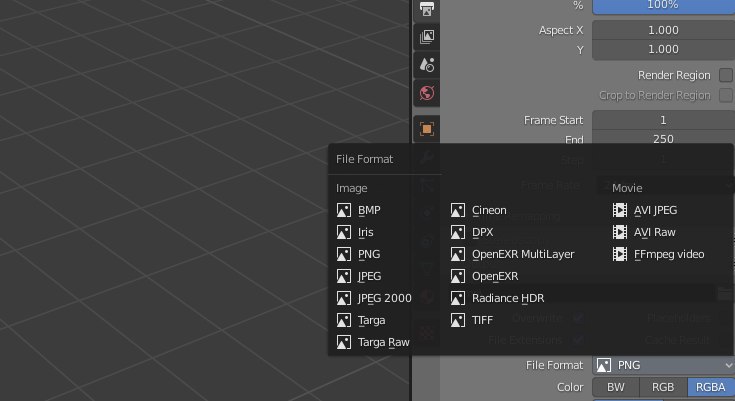The width and height of the screenshot is (735, 401).
Task: Open the Scene properties tab icon
Action: [x=427, y=65]
